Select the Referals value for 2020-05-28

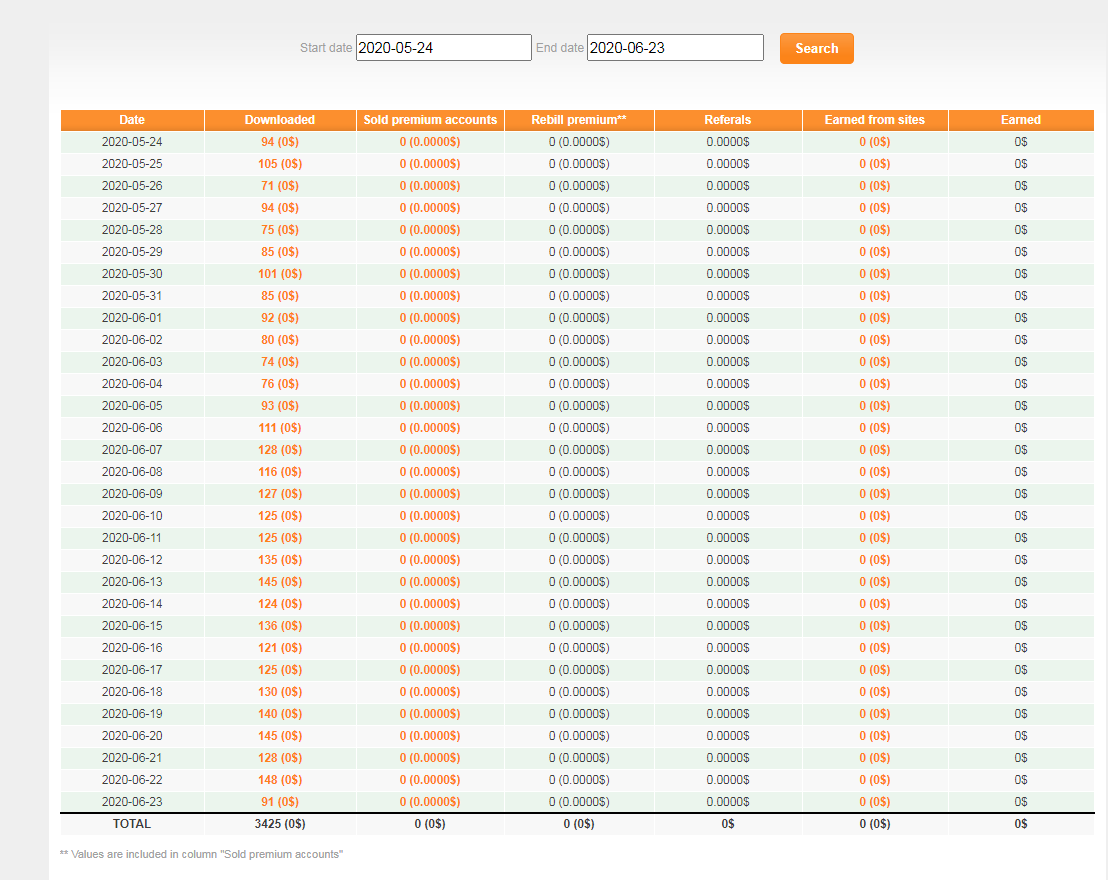point(728,230)
